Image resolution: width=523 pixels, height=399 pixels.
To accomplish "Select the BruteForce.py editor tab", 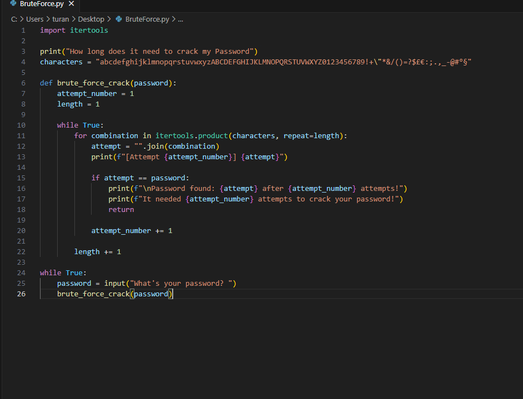I will click(x=41, y=4).
